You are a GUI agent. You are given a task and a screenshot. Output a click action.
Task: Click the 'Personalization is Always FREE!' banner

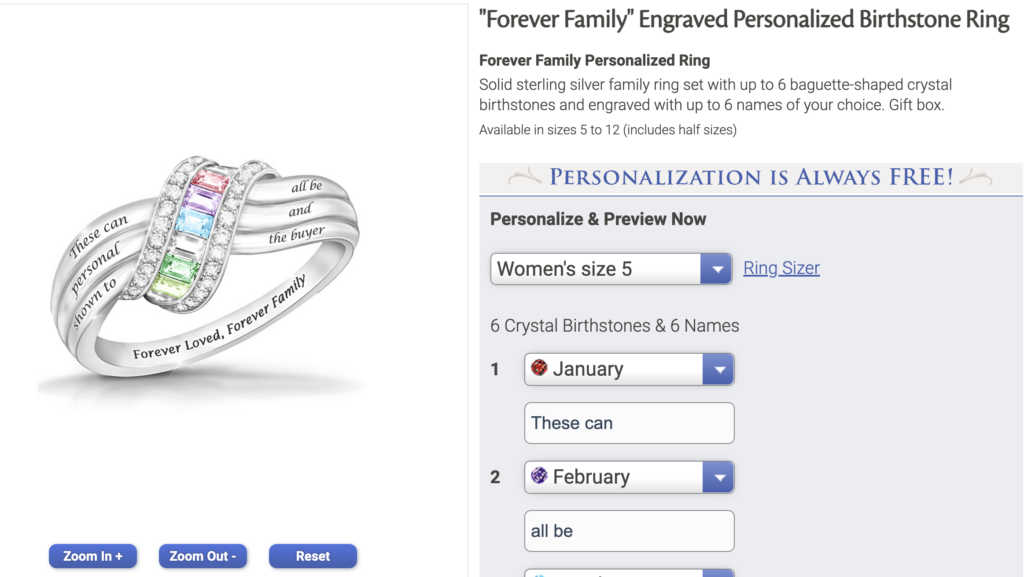pos(745,177)
